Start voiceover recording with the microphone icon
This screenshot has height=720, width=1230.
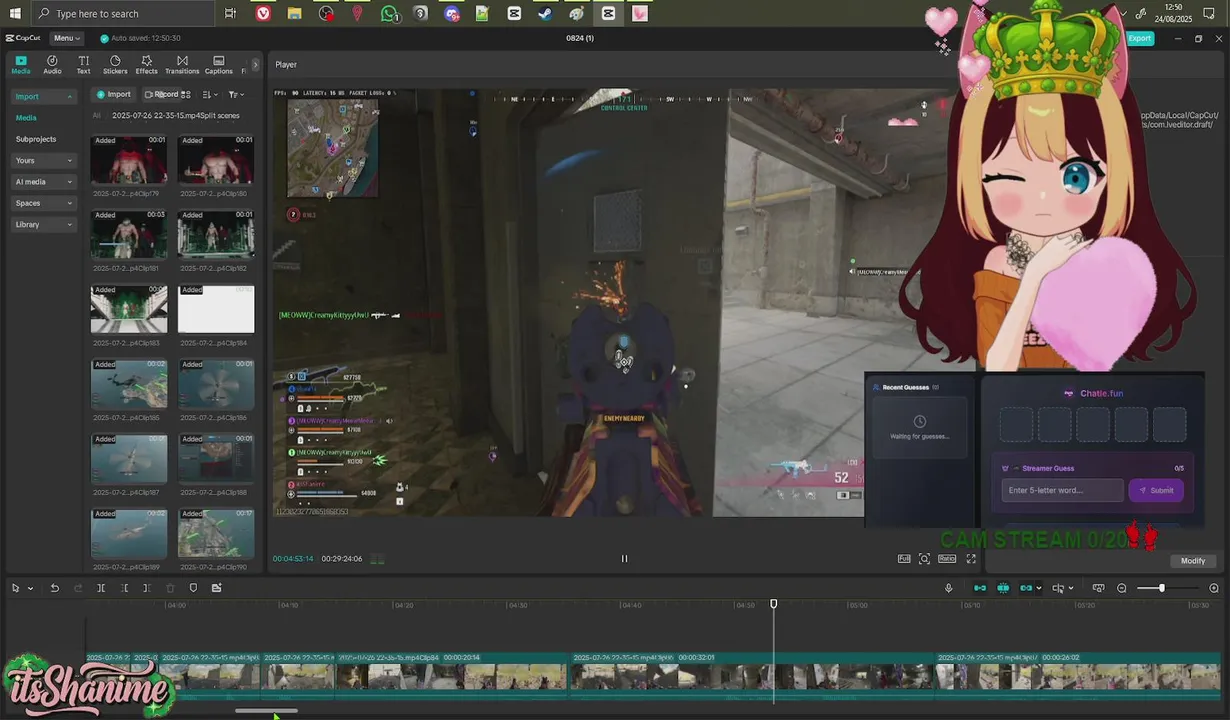click(x=948, y=588)
